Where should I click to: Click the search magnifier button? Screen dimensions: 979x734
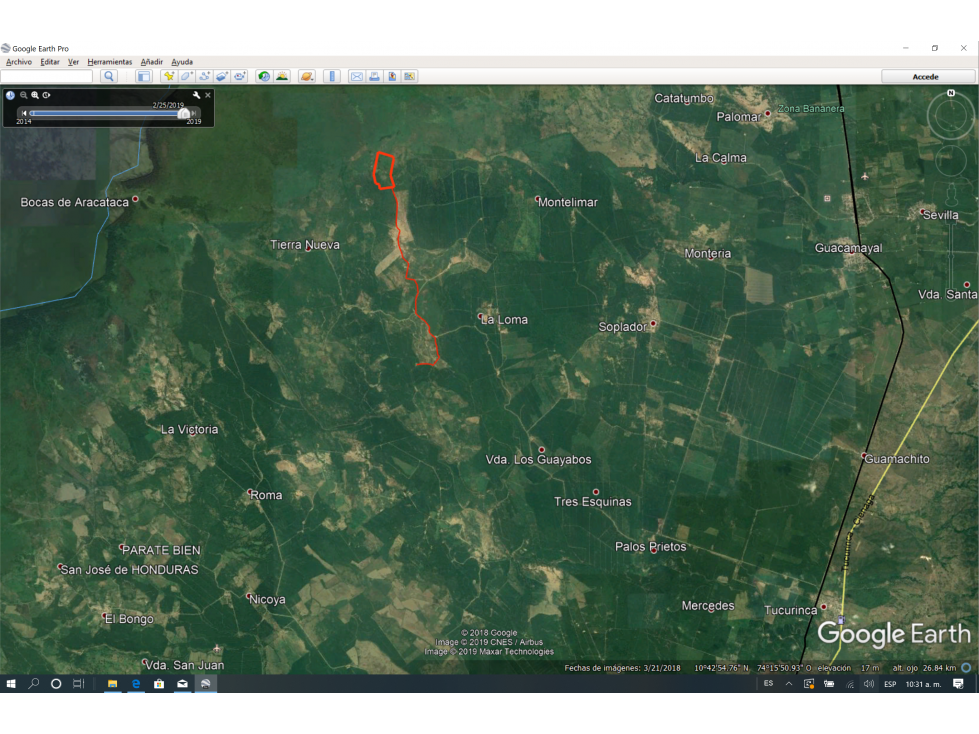point(109,76)
